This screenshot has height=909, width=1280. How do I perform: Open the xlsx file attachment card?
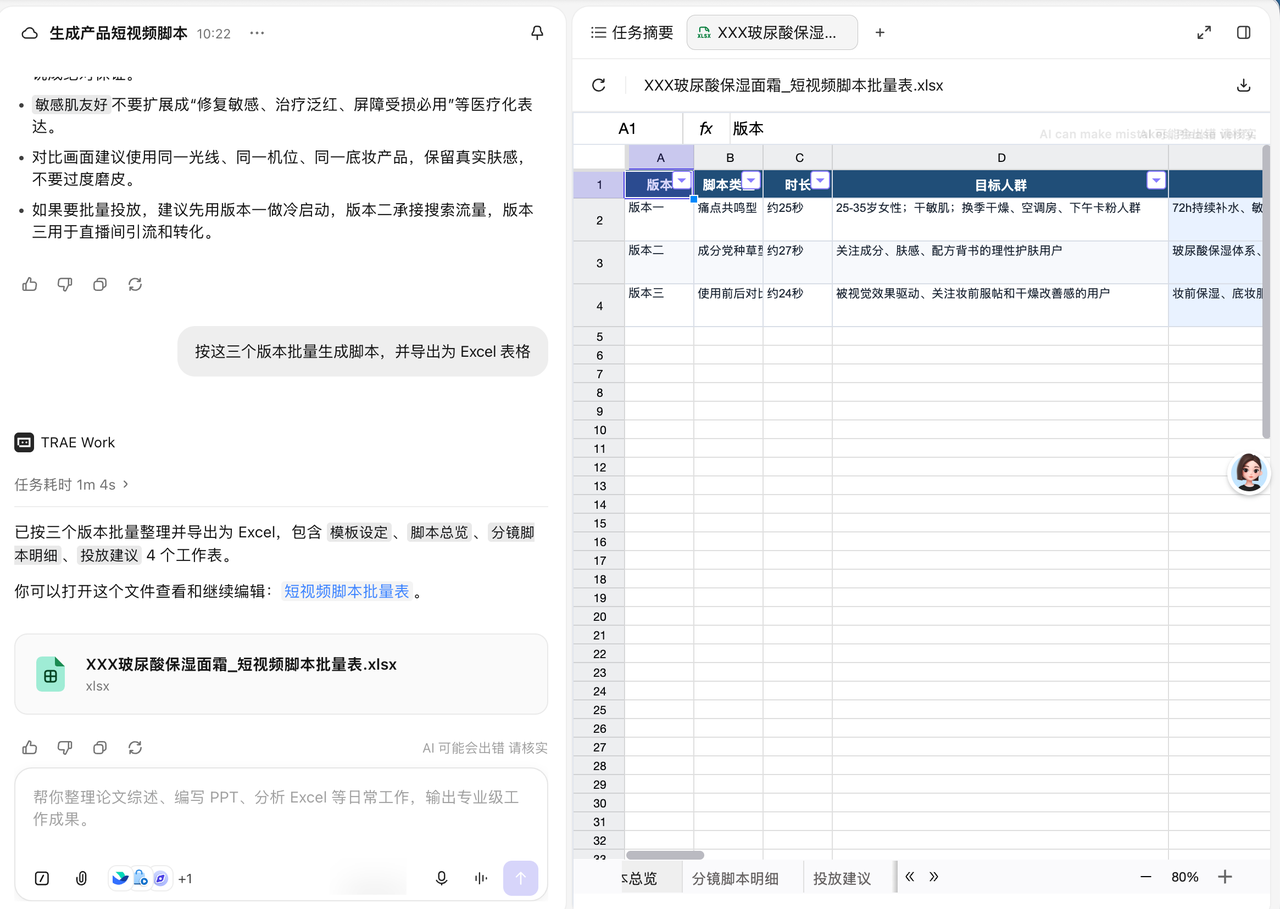point(281,674)
